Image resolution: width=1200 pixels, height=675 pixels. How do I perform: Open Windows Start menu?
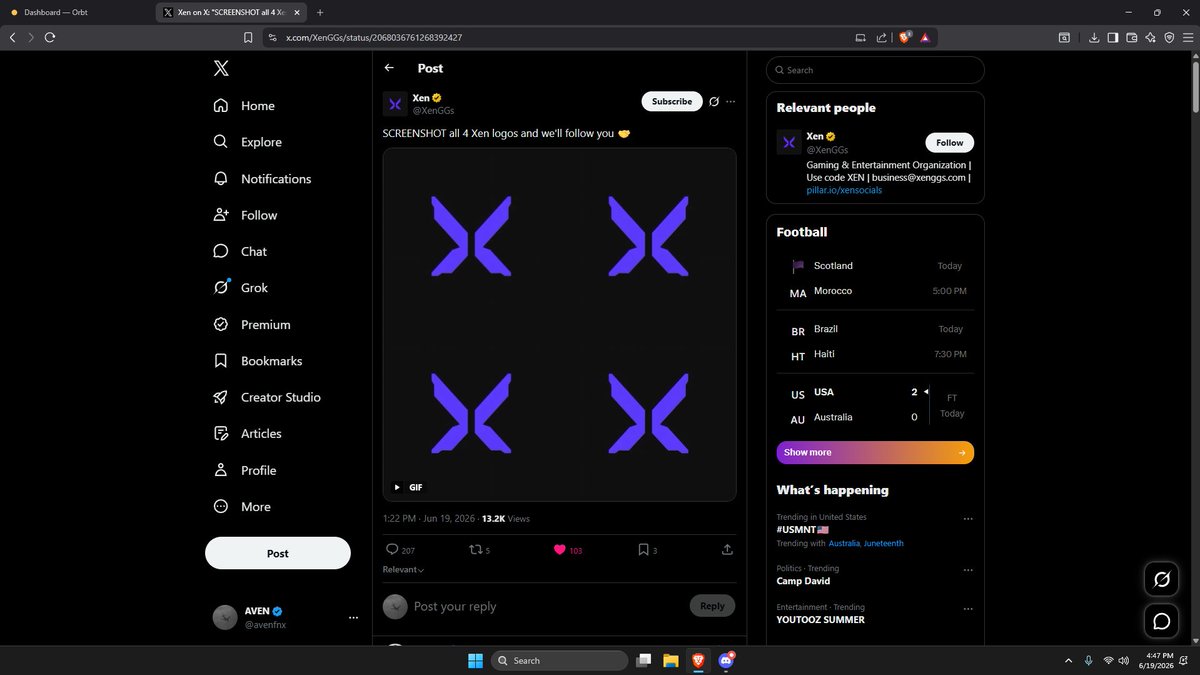click(475, 660)
